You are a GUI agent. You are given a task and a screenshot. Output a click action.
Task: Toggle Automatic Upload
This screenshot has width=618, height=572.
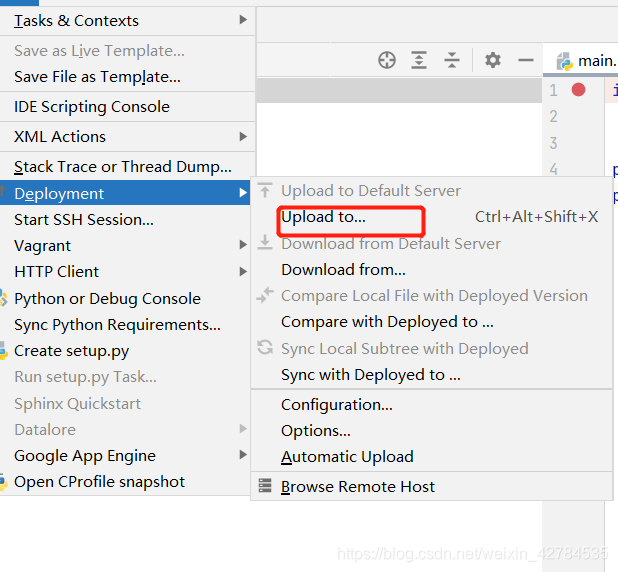[432, 457]
